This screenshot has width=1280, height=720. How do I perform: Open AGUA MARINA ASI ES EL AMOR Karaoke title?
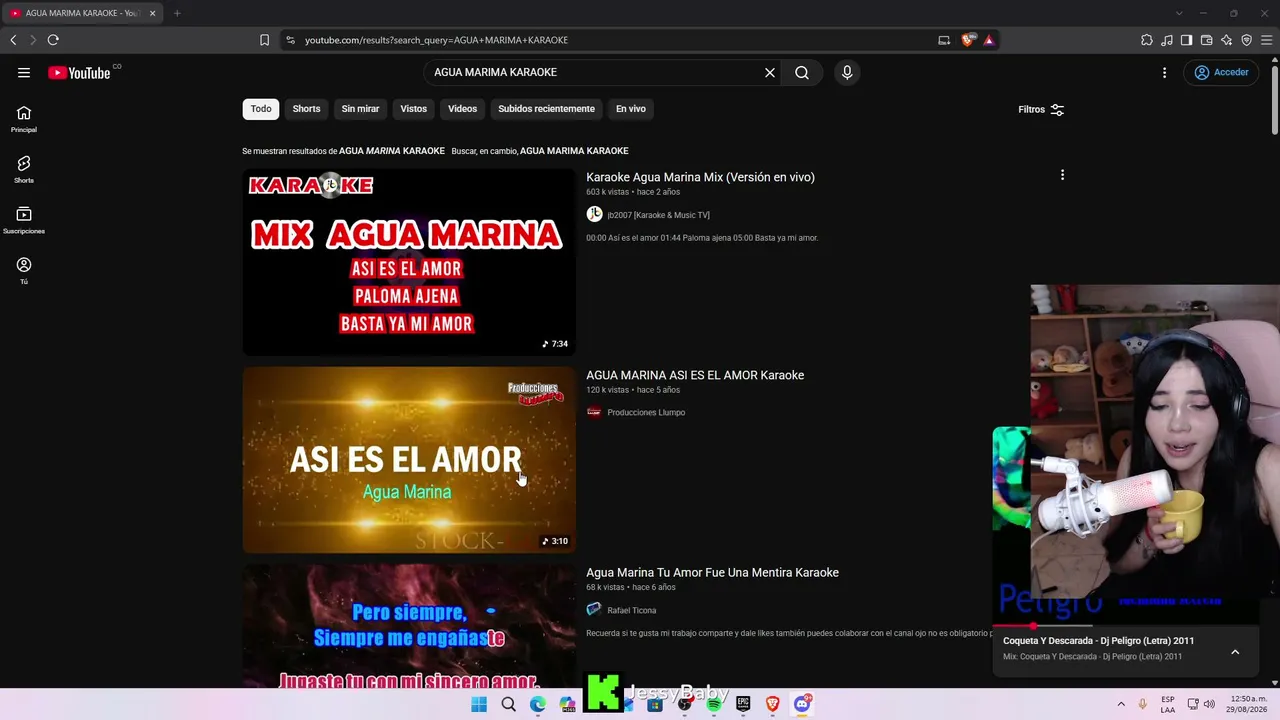coord(695,375)
